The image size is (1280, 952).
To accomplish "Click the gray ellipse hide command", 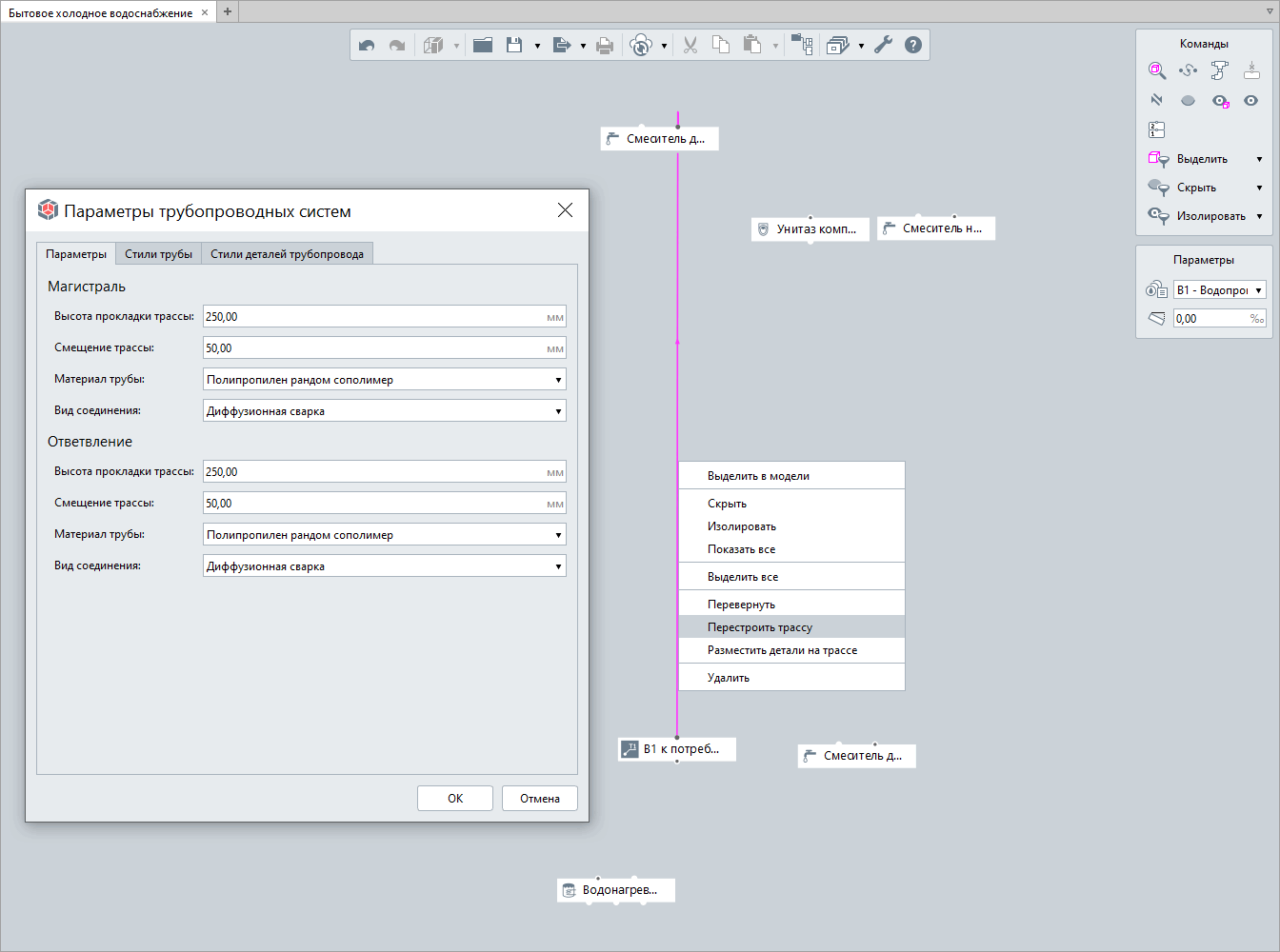I will pyautogui.click(x=1188, y=100).
